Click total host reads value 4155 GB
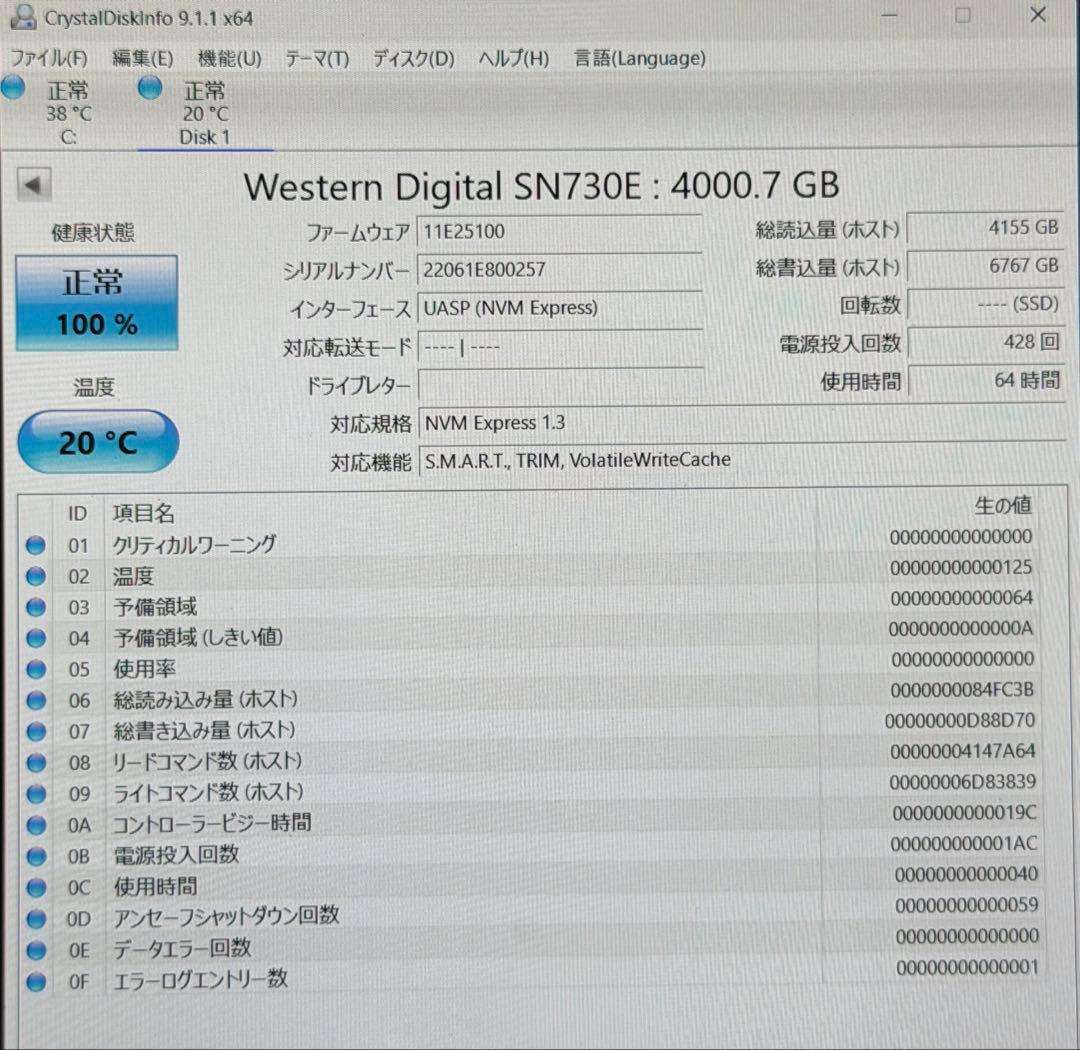 coord(985,227)
